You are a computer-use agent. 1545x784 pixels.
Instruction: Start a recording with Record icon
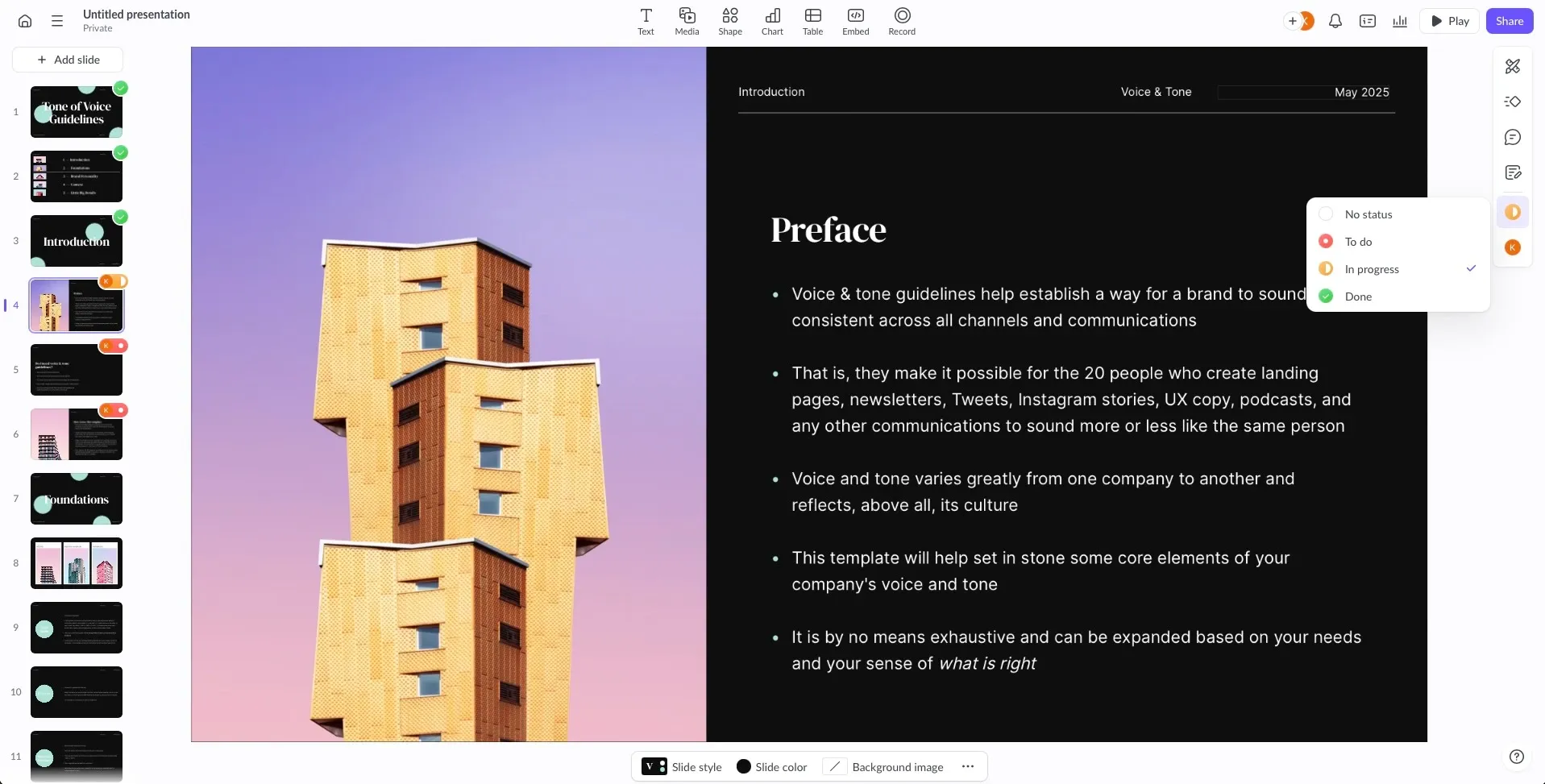[x=902, y=21]
